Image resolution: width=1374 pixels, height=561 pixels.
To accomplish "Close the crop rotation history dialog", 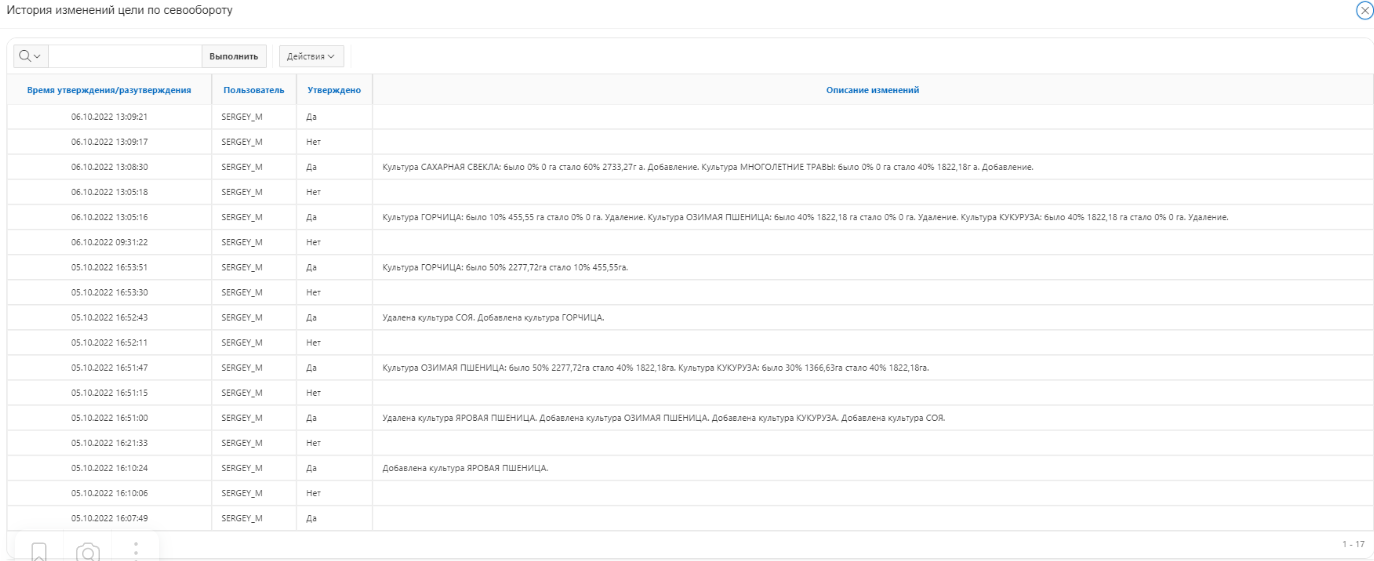I will 1363,10.
